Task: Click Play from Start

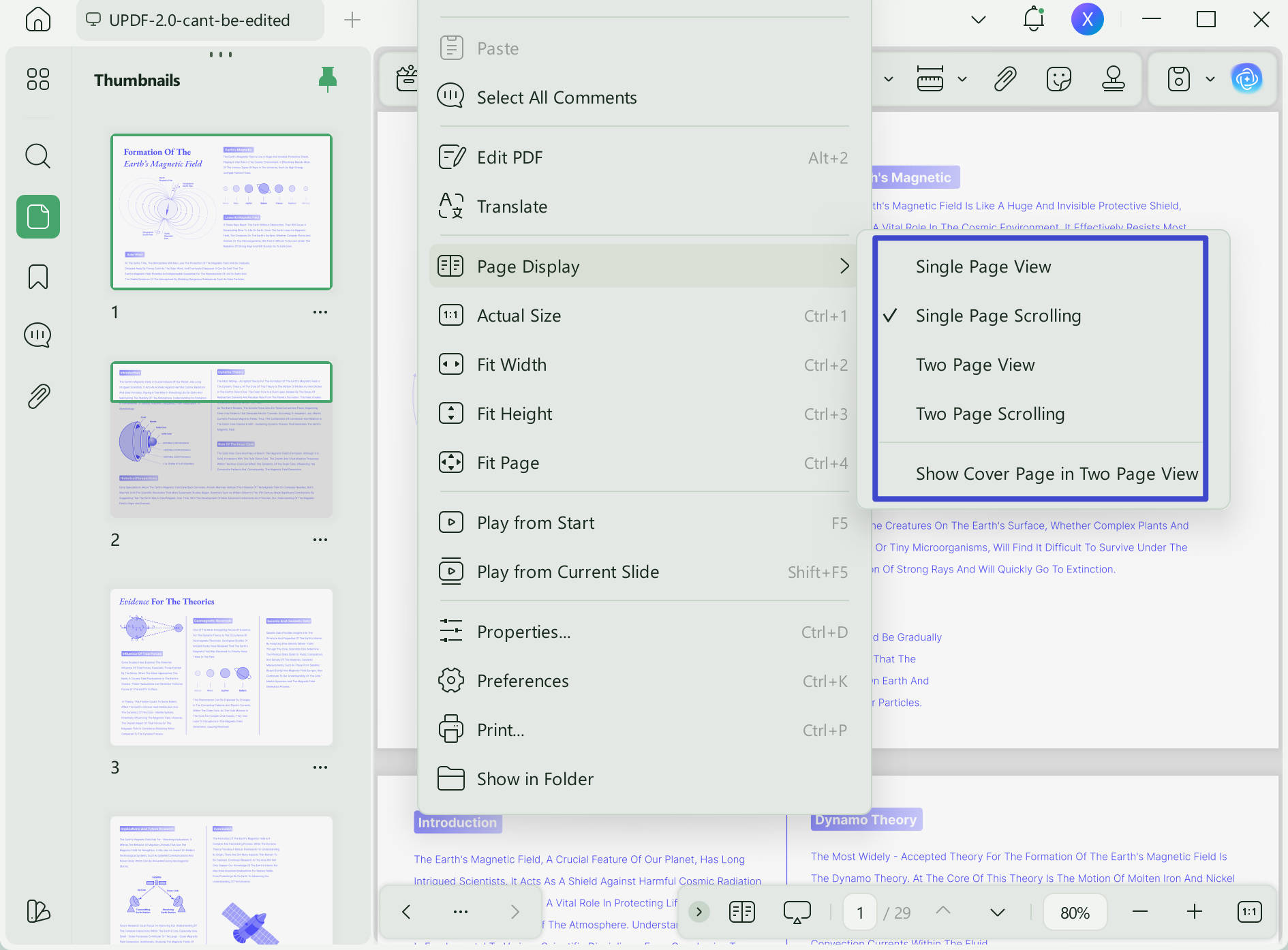Action: coord(644,523)
